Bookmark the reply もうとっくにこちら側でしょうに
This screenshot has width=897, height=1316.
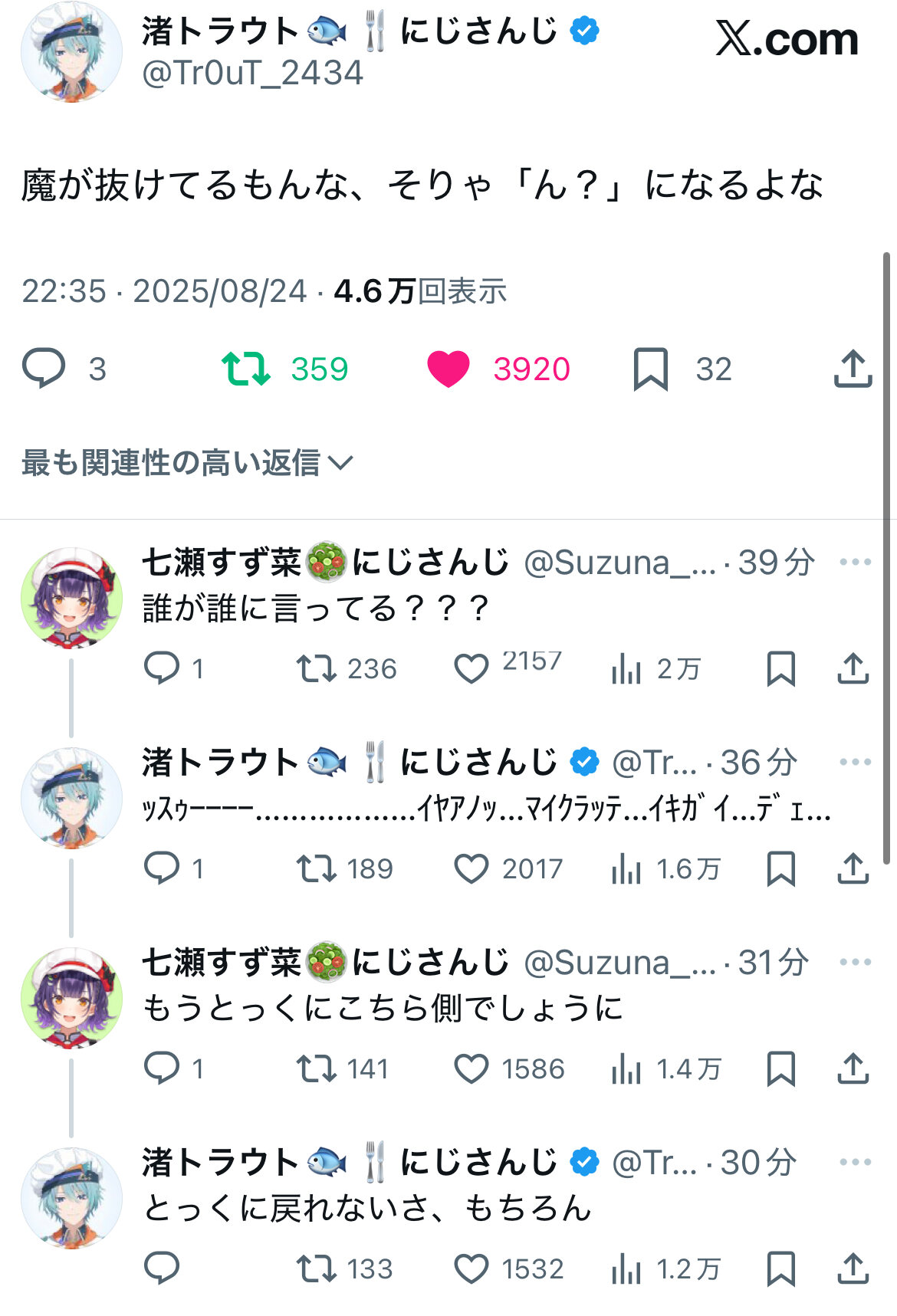(780, 1069)
